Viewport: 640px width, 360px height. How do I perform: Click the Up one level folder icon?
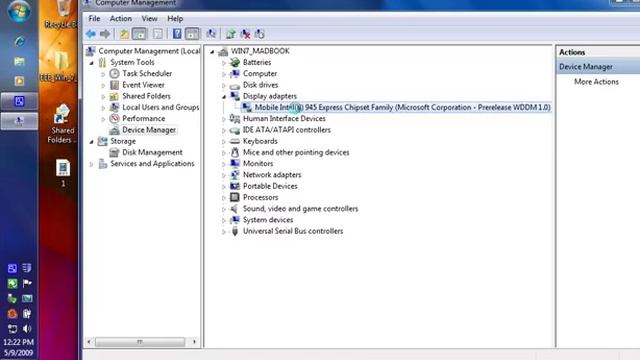[124, 34]
